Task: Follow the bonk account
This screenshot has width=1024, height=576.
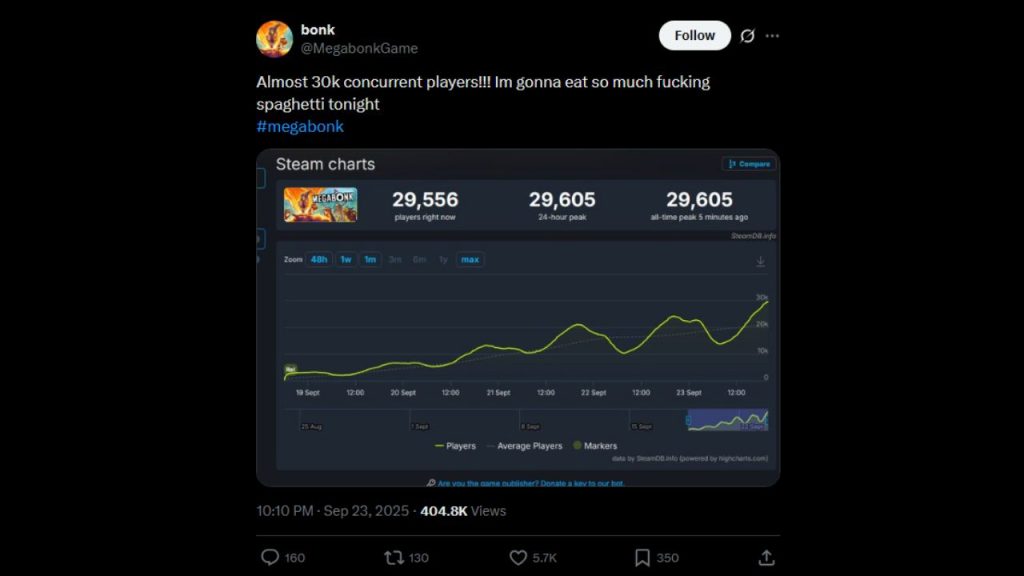Action: [694, 35]
